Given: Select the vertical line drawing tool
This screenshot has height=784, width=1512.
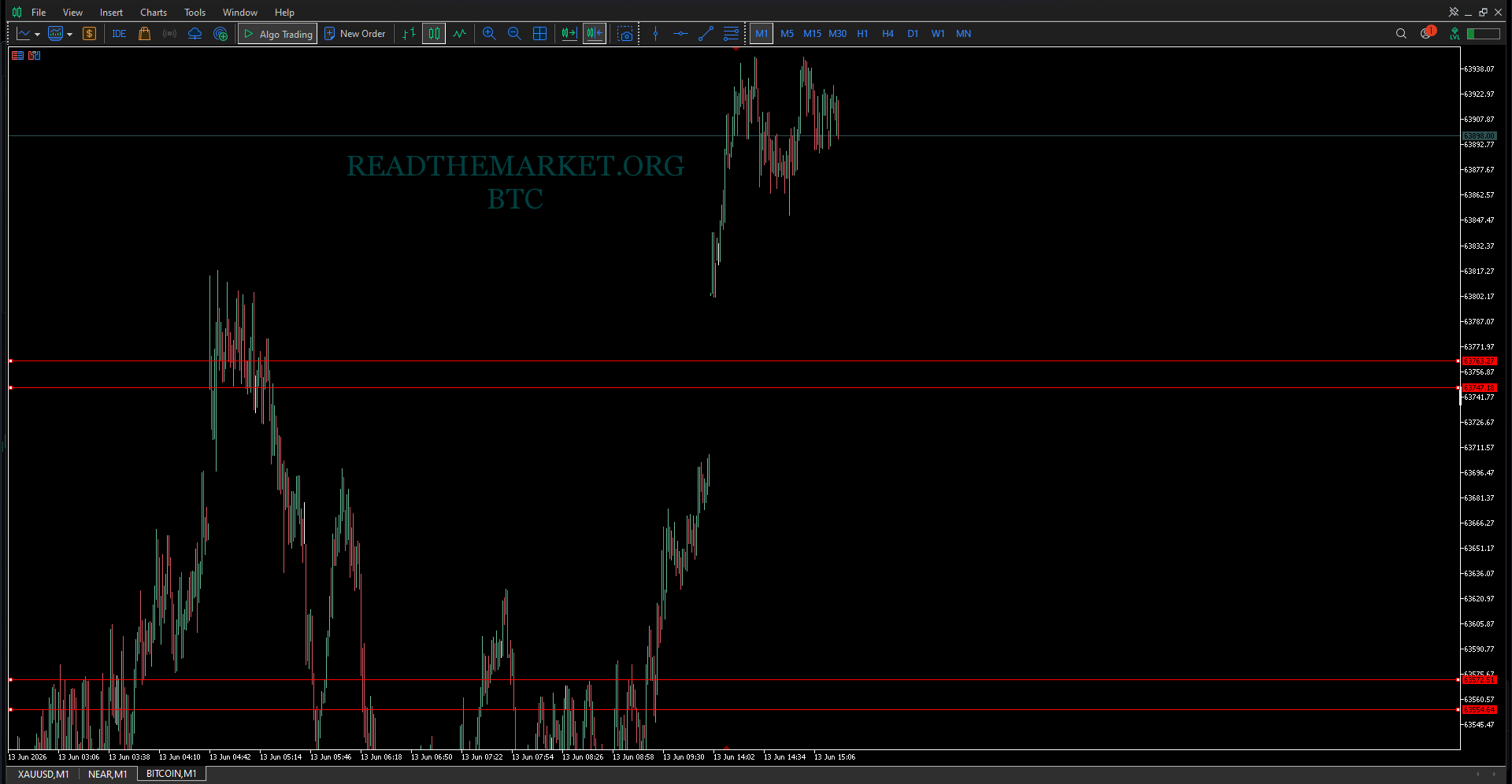Looking at the screenshot, I should (x=655, y=34).
